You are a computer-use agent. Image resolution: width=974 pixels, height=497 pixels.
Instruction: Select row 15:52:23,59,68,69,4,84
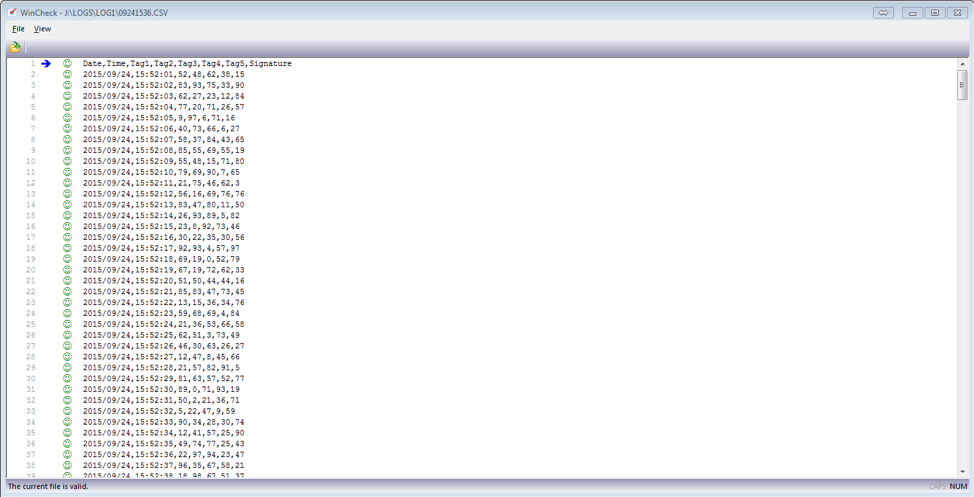(x=161, y=313)
